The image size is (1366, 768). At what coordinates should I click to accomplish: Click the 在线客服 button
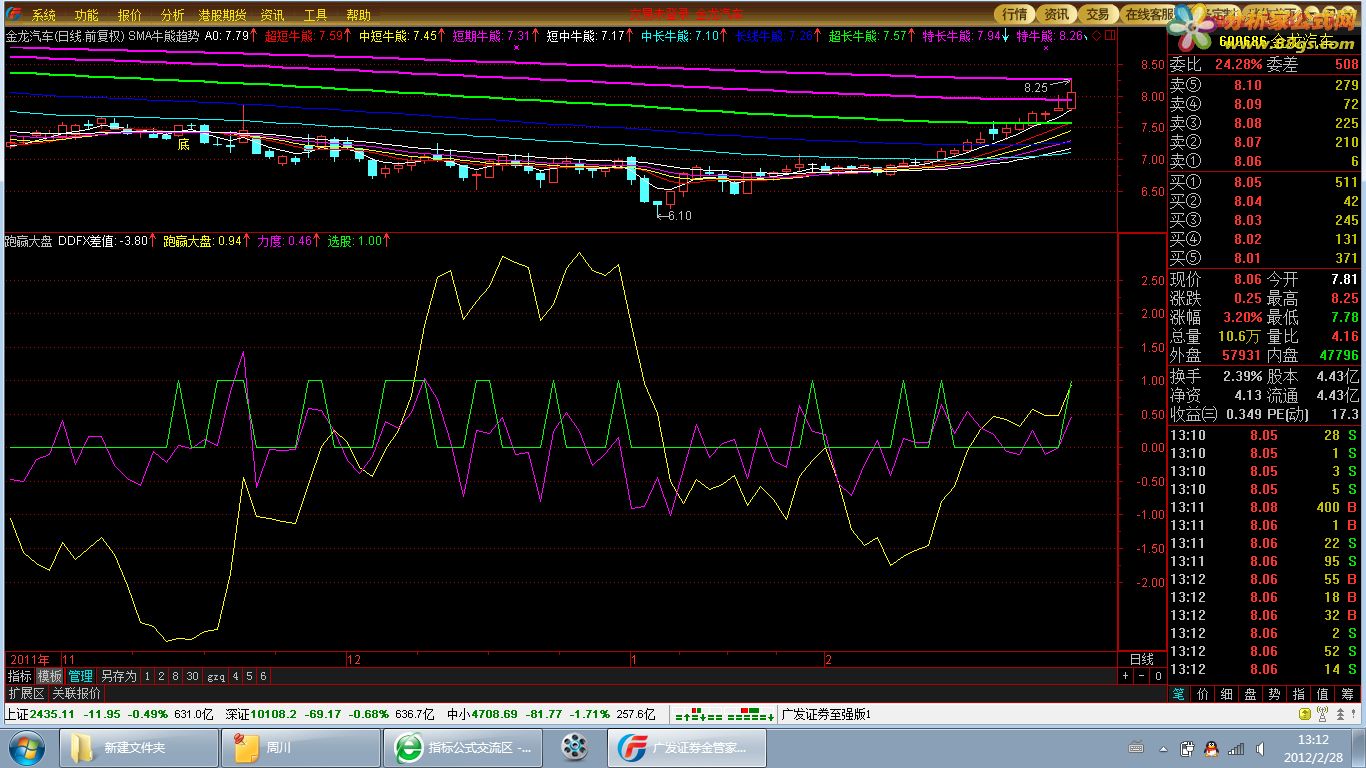(1149, 14)
